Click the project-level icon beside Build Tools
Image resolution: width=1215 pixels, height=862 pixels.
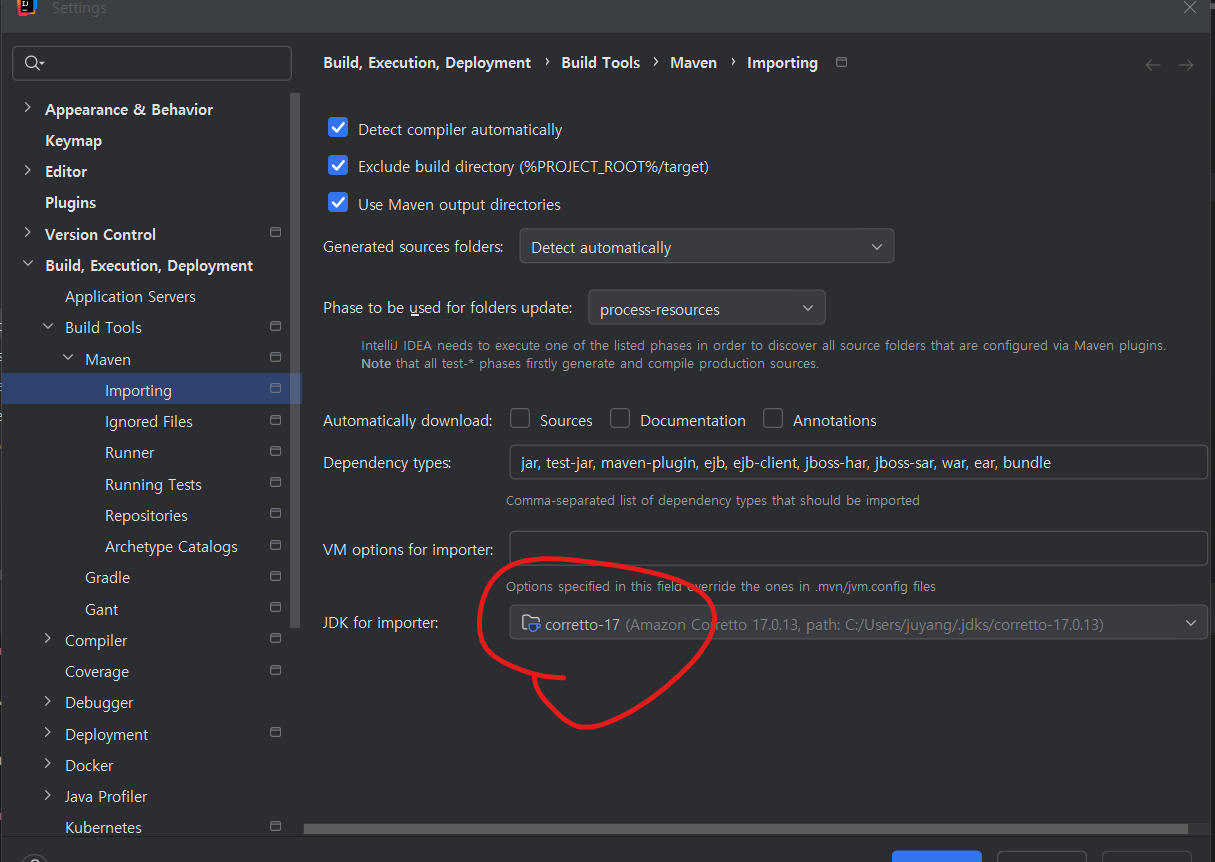click(x=275, y=326)
